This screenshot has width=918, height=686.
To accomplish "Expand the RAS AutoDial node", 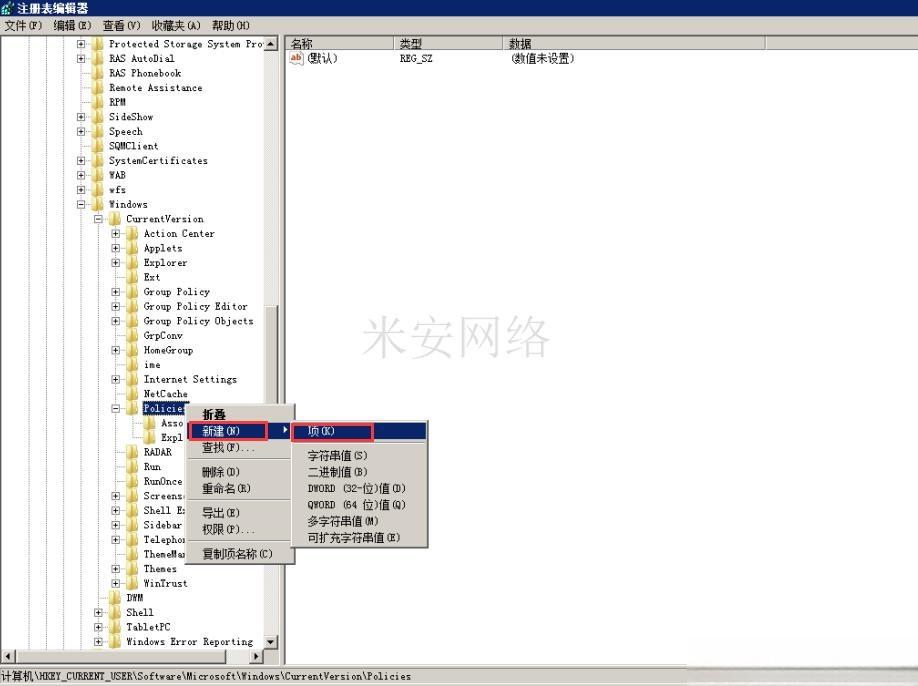I will click(81, 59).
